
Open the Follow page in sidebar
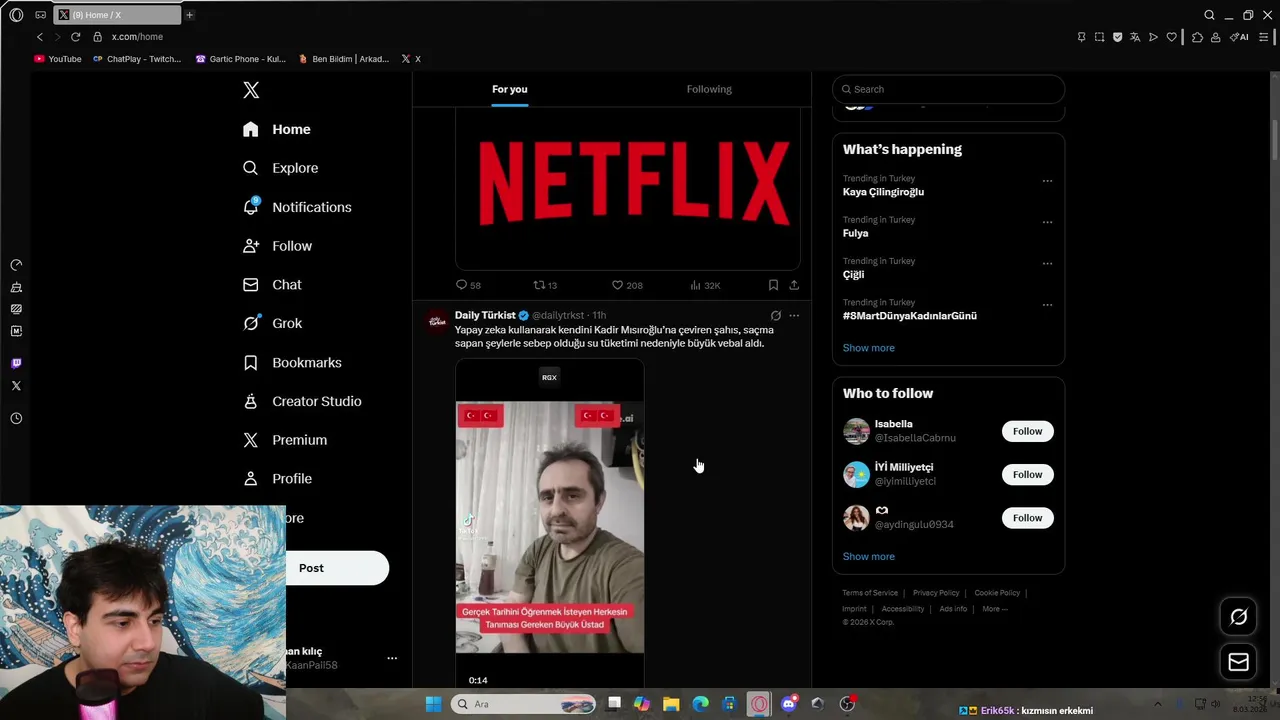click(278, 246)
